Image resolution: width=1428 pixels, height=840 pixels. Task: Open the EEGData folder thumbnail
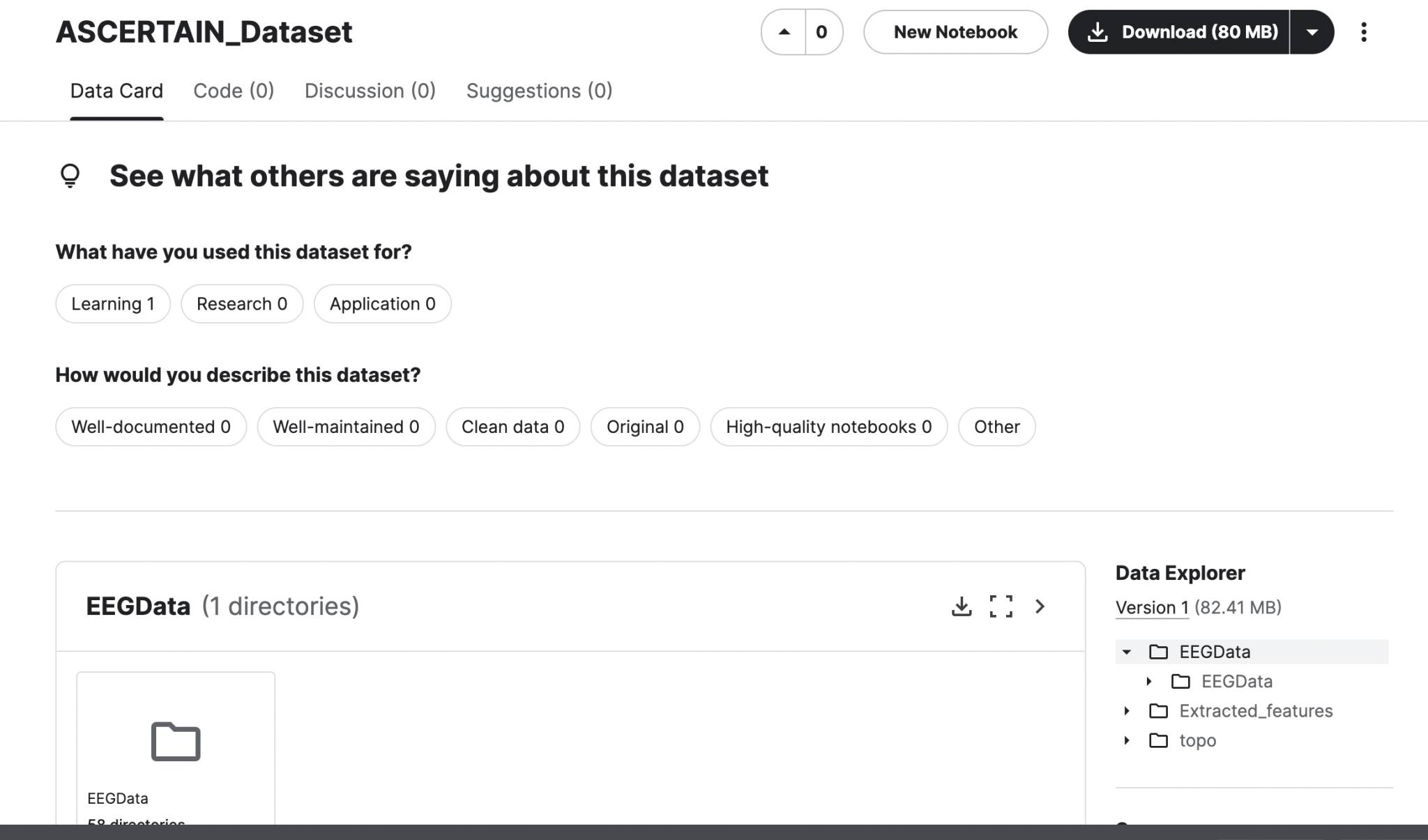(x=175, y=742)
